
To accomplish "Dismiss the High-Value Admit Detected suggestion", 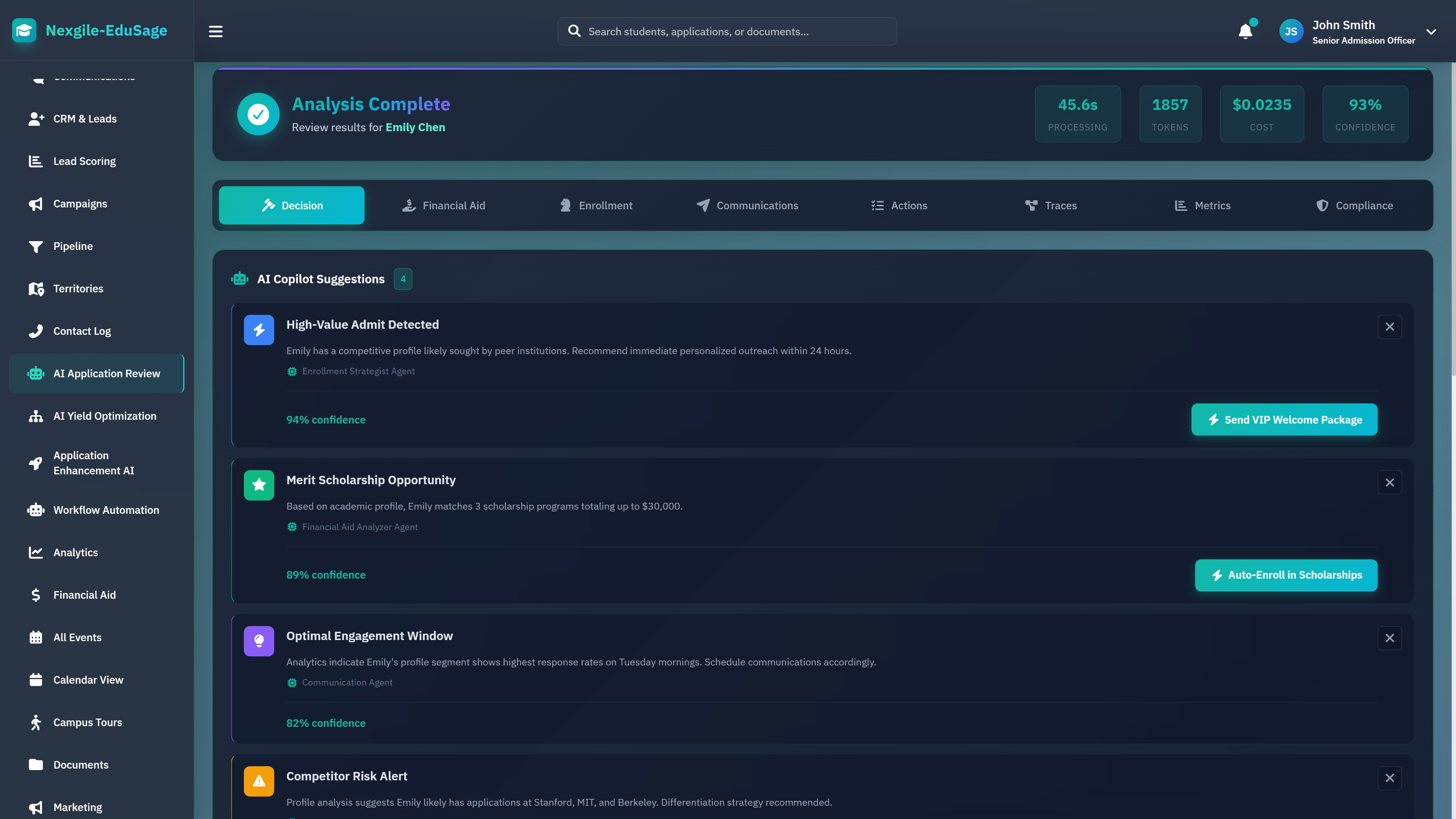I will [x=1390, y=327].
